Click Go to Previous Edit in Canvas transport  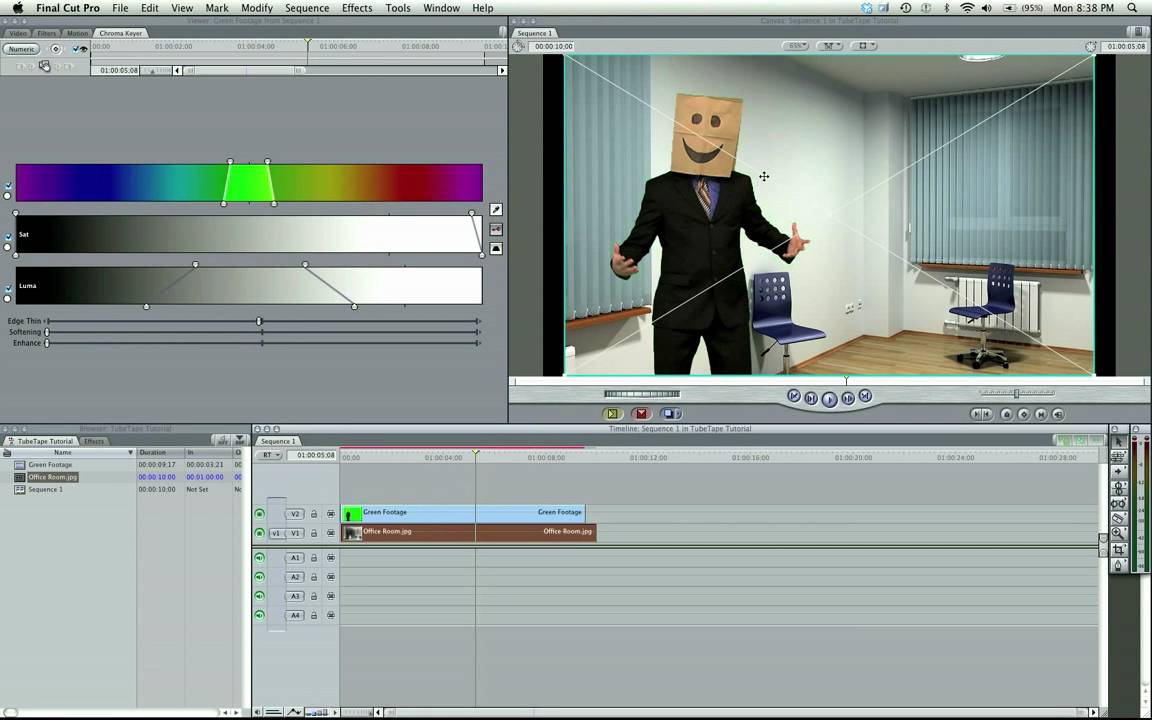point(793,396)
